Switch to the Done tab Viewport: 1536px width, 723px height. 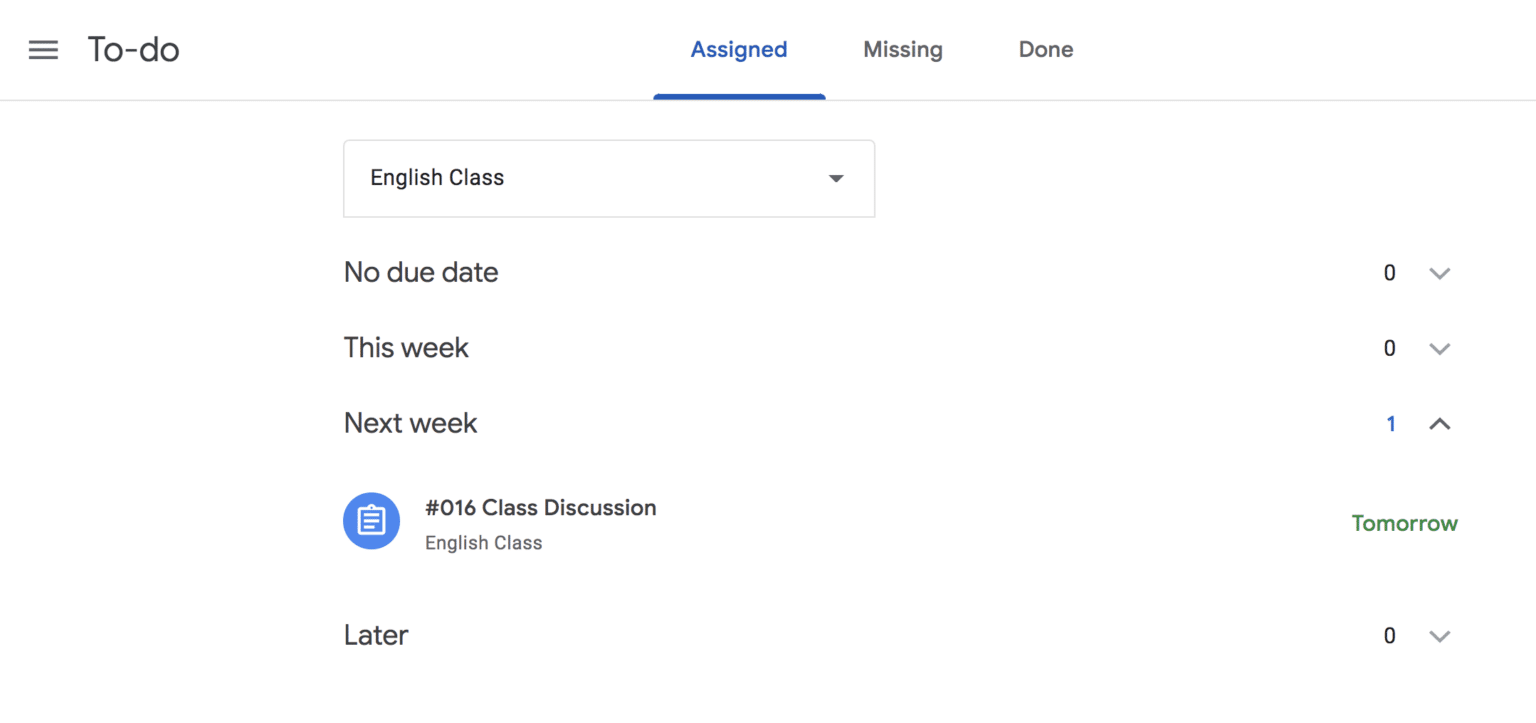coord(1045,49)
